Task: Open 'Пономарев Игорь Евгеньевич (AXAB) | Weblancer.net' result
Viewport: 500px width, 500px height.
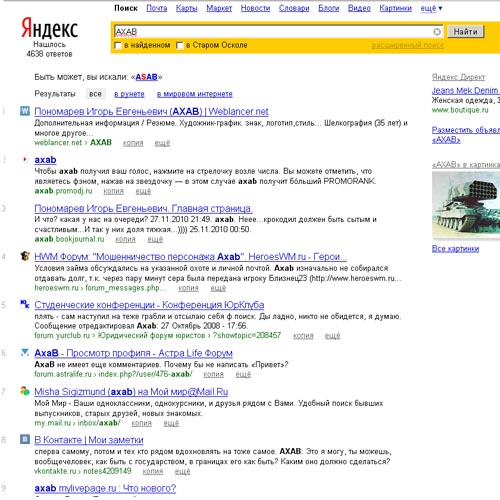Action: (x=151, y=111)
